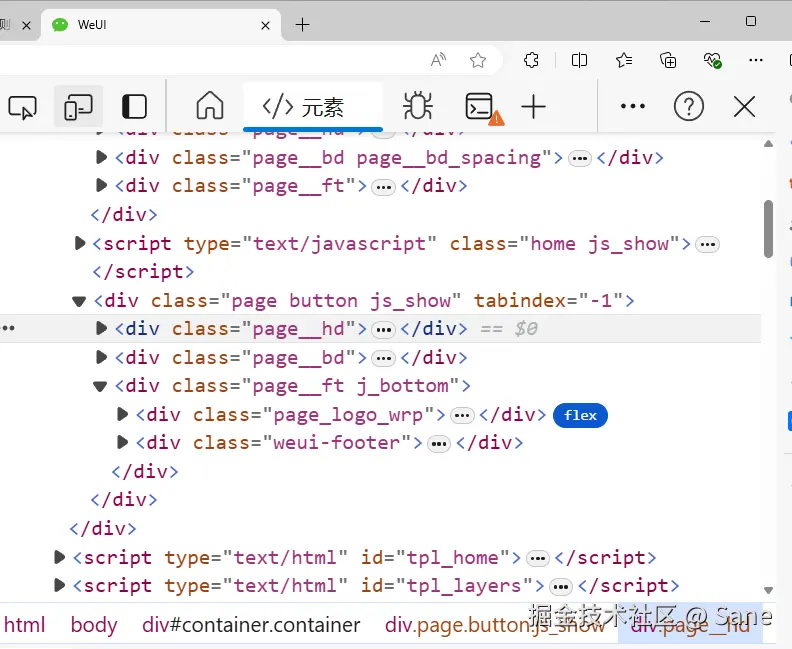This screenshot has width=792, height=649.
Task: Expand the tpl_home script node
Action: 59,557
